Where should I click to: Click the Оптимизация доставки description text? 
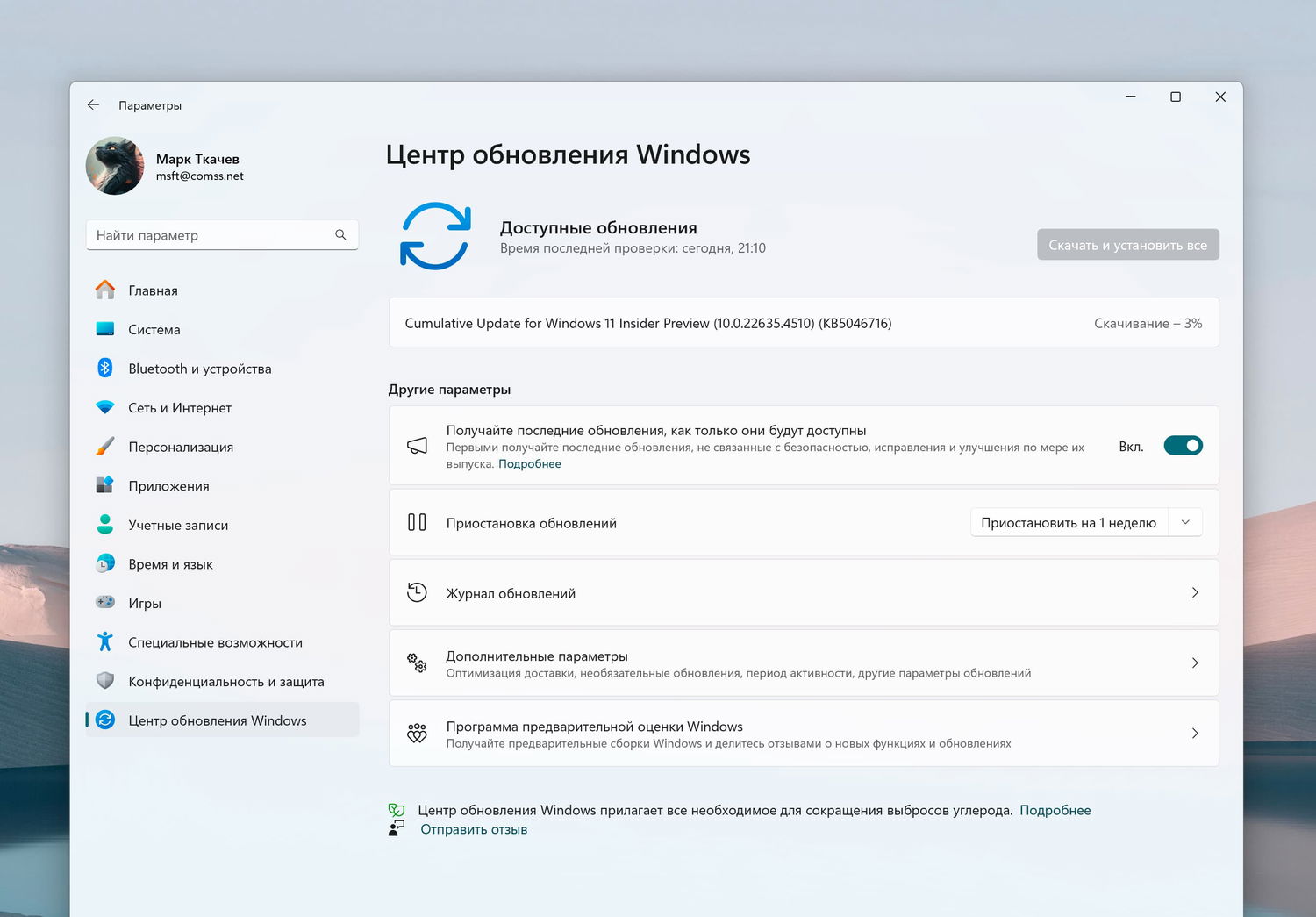(x=739, y=673)
